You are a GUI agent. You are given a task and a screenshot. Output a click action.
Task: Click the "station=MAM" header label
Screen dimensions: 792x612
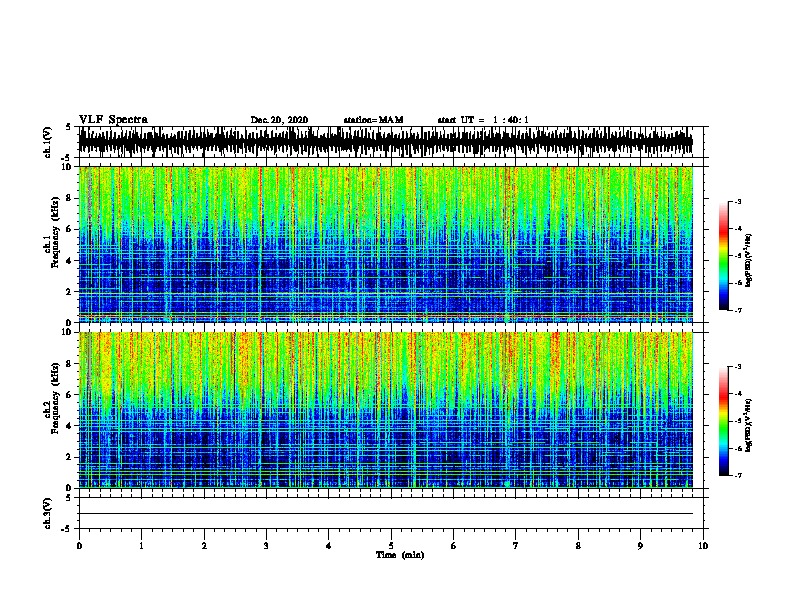pyautogui.click(x=373, y=120)
